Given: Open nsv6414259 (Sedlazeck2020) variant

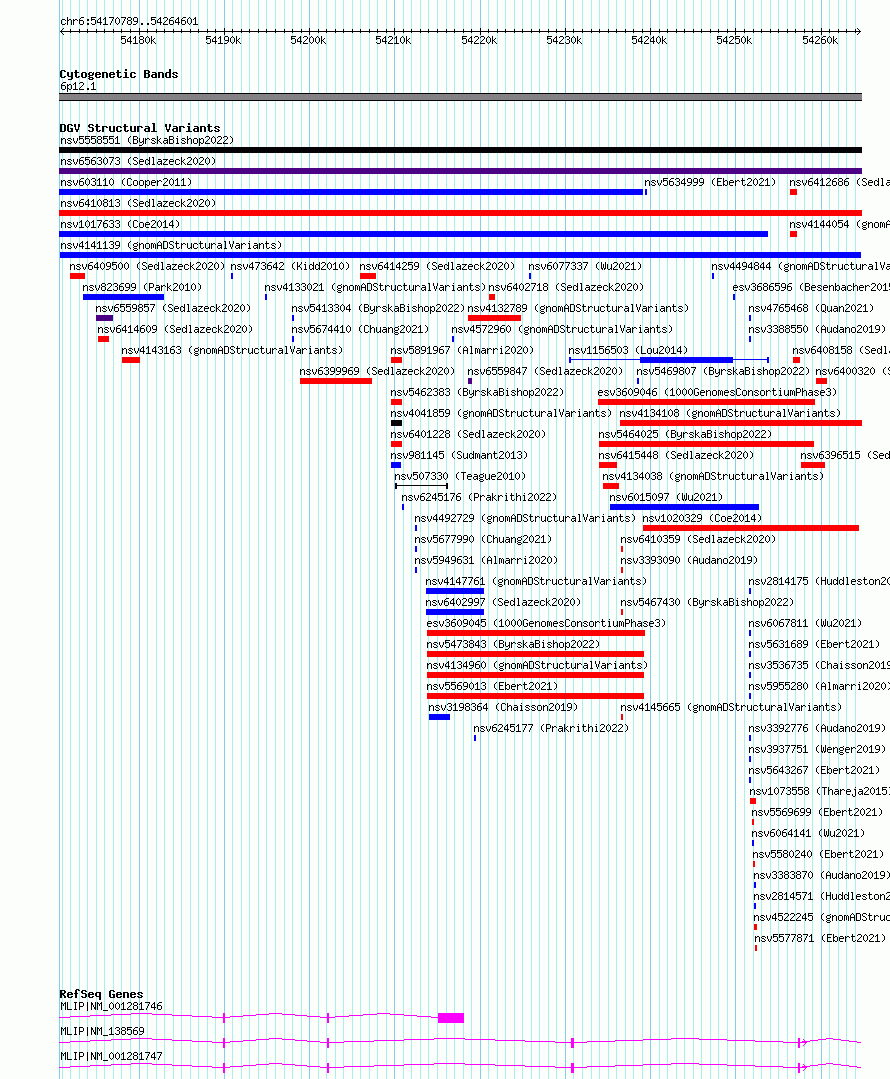Looking at the screenshot, I should click(437, 266).
